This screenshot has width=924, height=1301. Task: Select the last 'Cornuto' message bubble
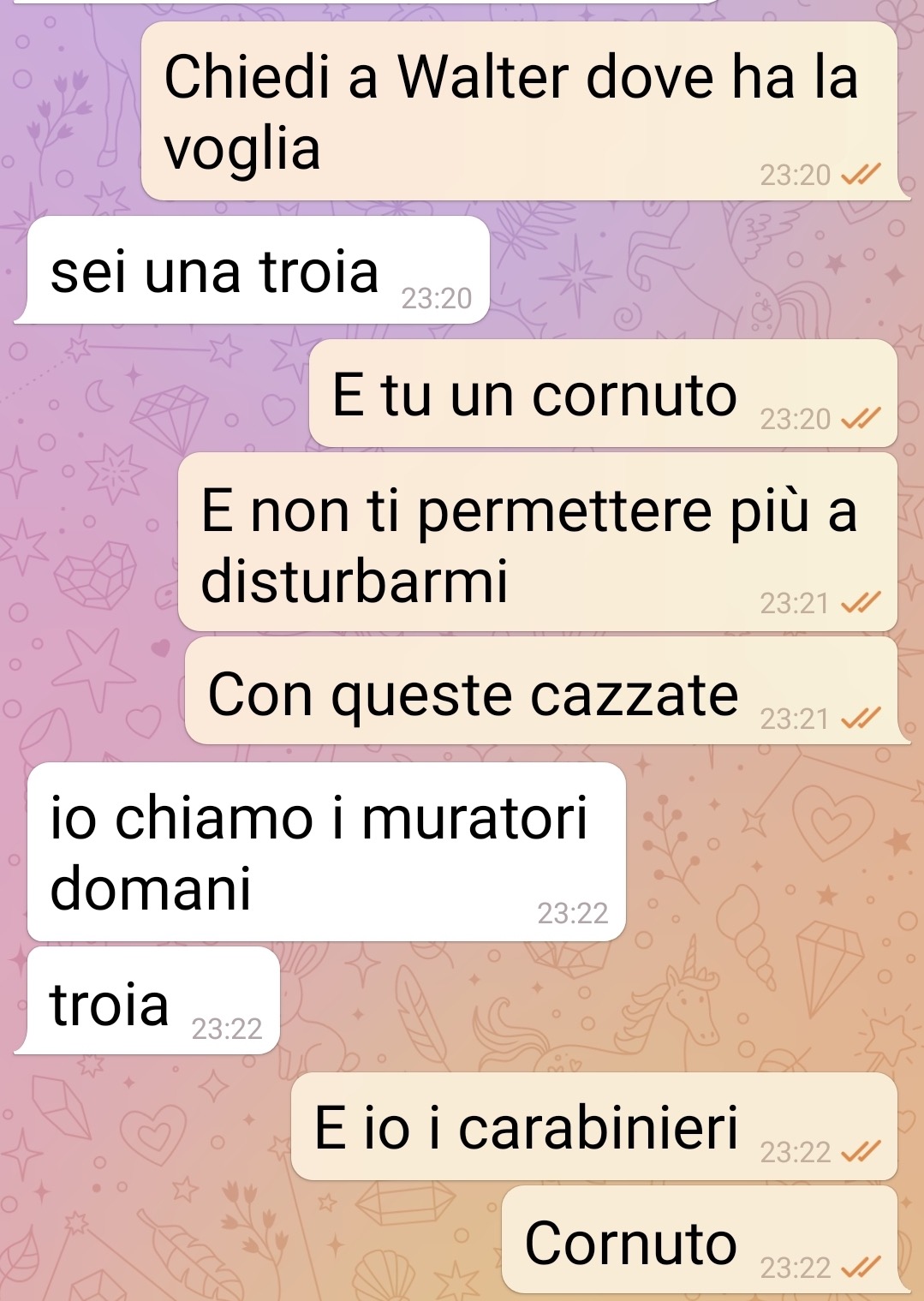[700, 1240]
